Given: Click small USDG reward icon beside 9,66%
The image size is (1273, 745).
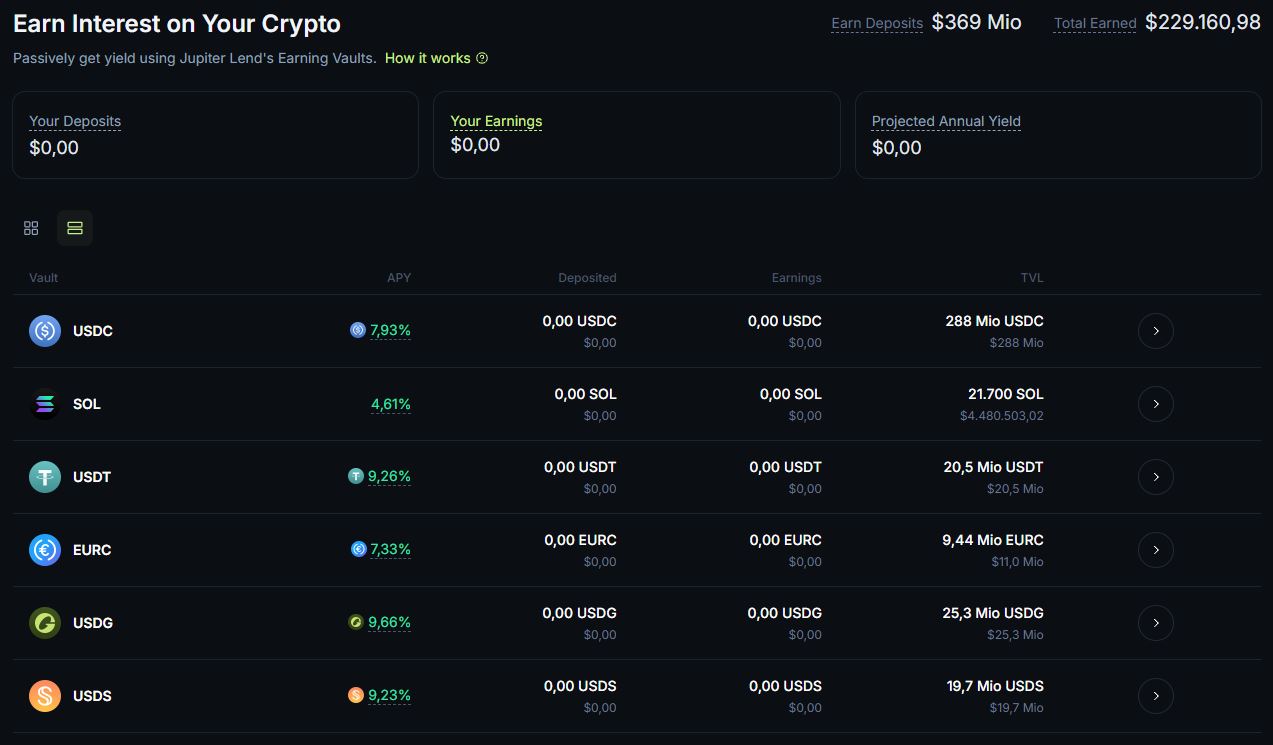Looking at the screenshot, I should (356, 622).
